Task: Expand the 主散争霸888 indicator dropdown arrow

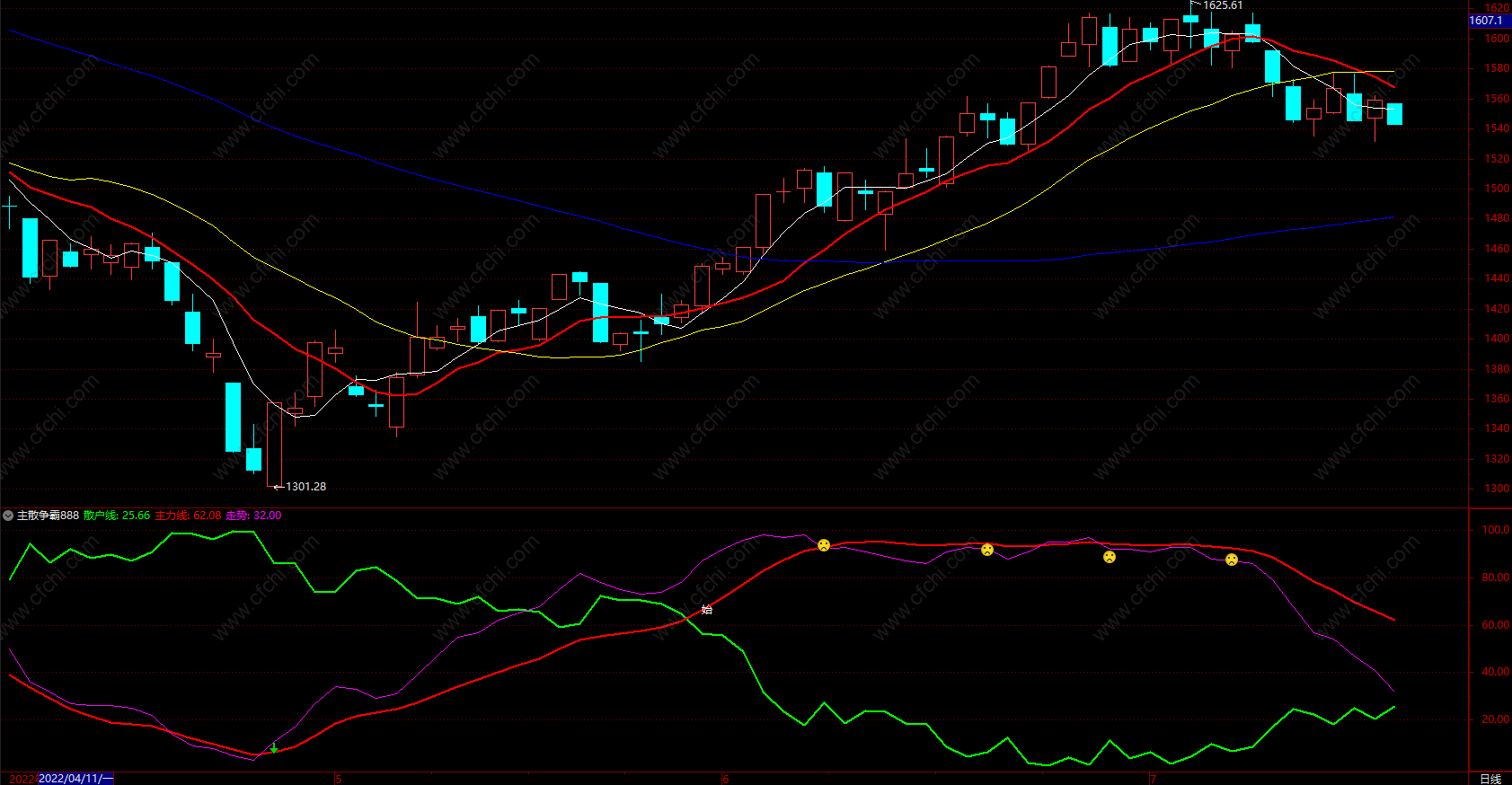Action: coord(8,516)
